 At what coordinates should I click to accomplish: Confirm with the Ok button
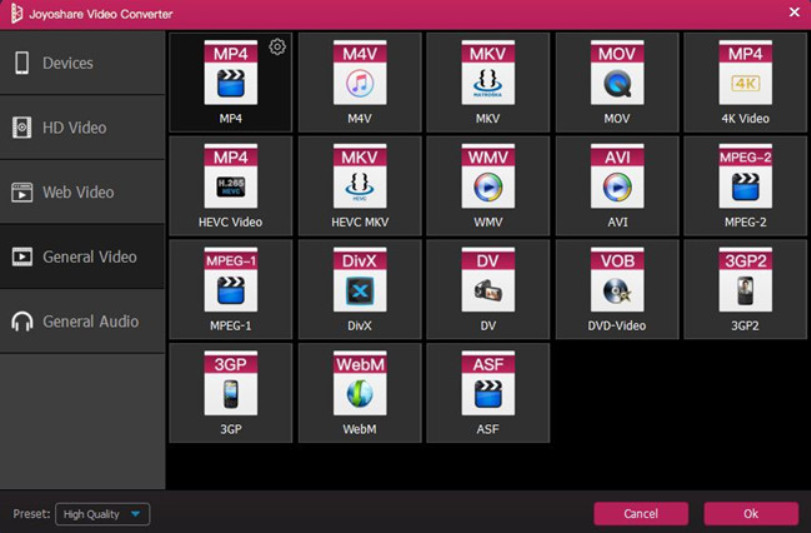click(751, 514)
